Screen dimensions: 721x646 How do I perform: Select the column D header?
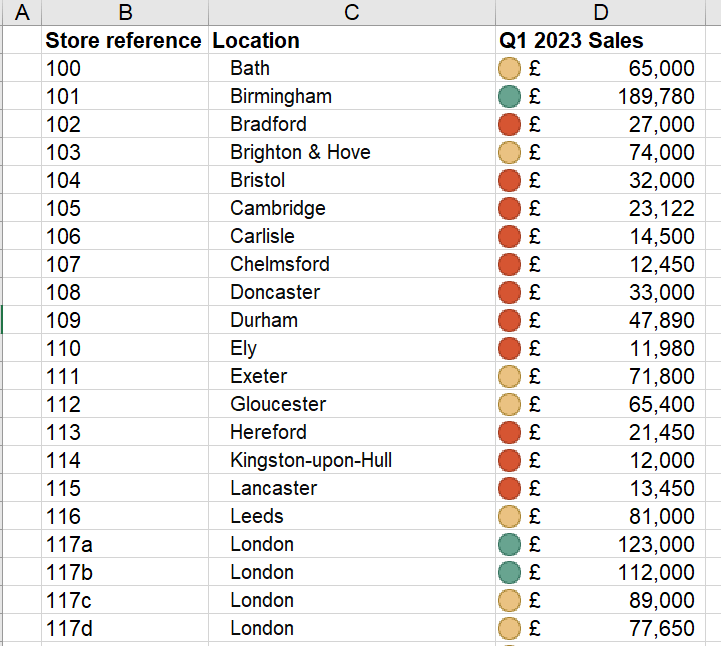click(600, 13)
